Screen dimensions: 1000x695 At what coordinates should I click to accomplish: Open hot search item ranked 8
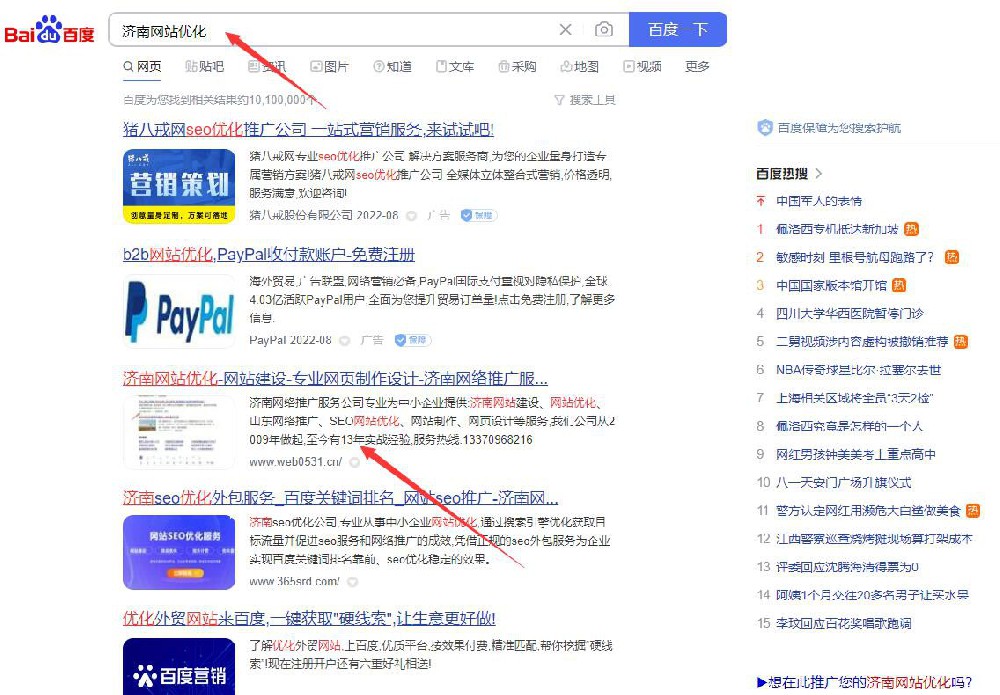point(849,426)
